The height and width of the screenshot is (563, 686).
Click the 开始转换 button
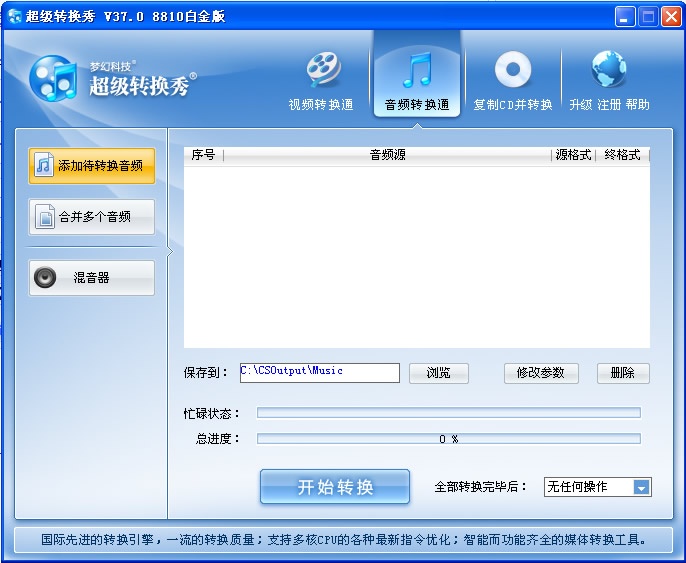point(335,486)
